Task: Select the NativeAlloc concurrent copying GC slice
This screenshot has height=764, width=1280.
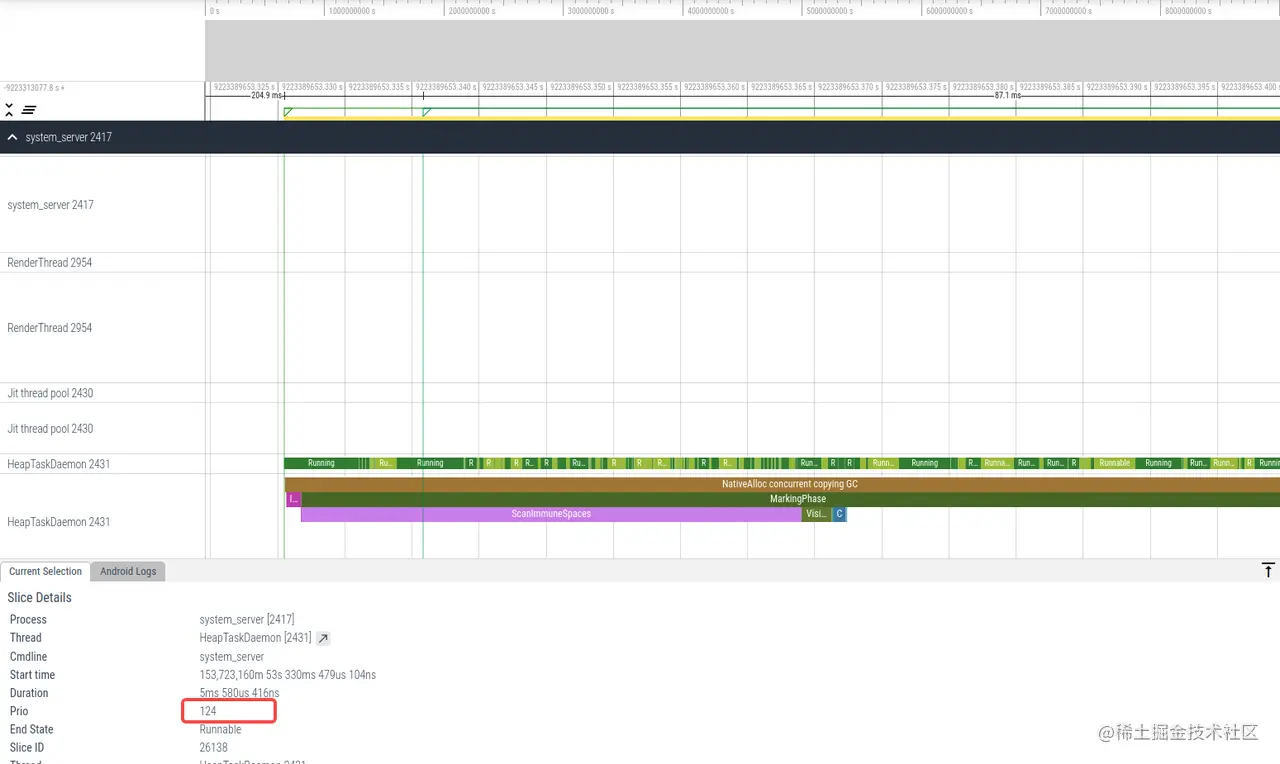Action: click(790, 484)
